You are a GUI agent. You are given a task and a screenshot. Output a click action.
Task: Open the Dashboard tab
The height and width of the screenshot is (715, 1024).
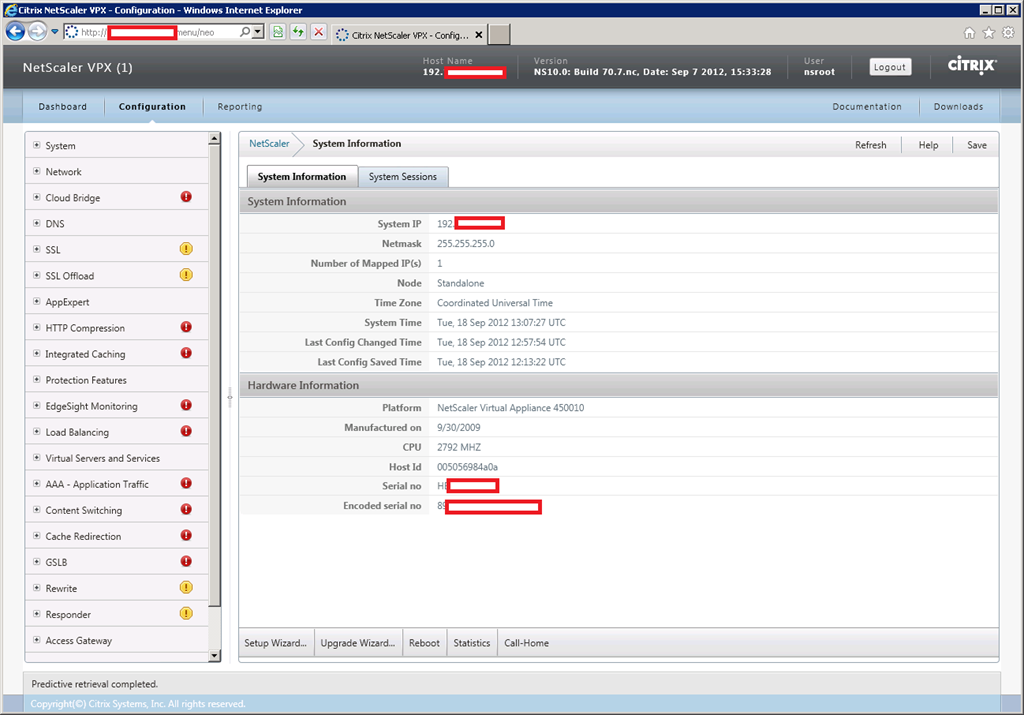pos(63,106)
